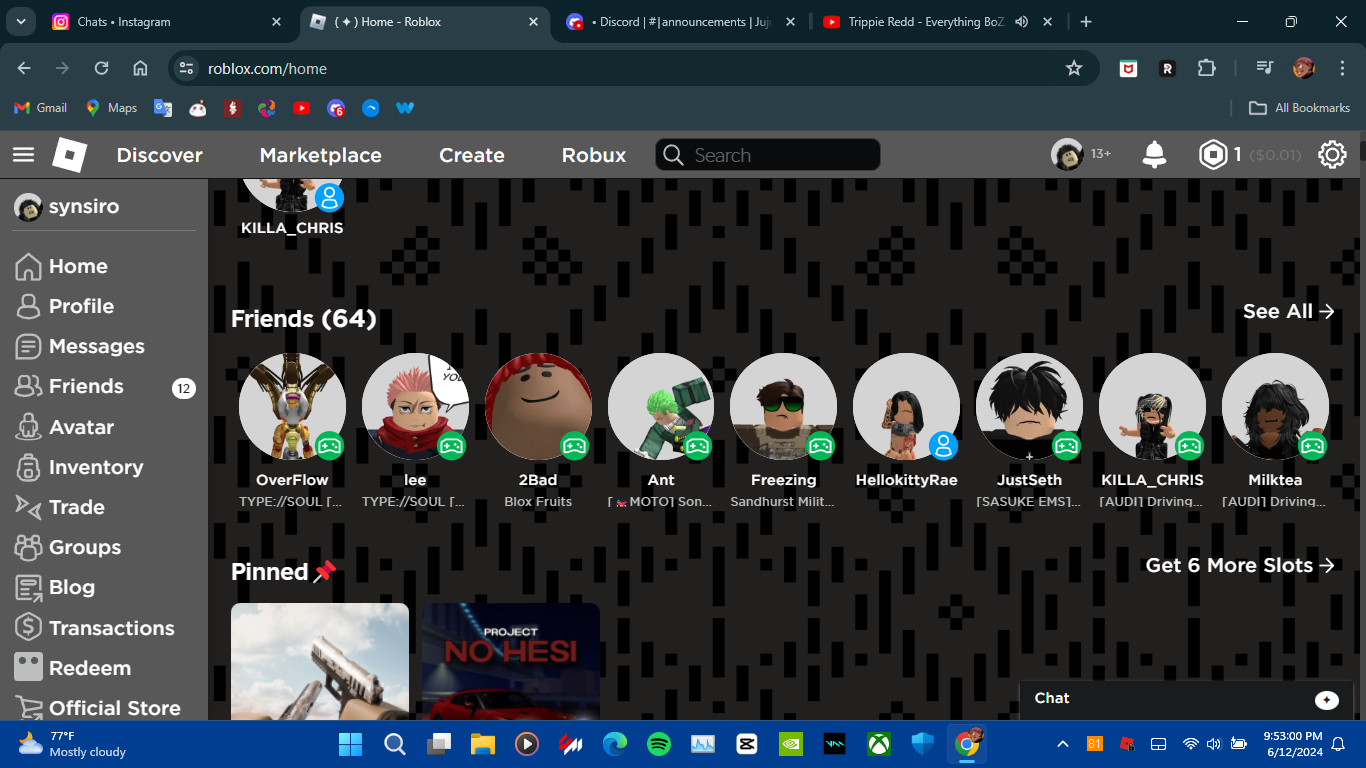Switch to the Trippie Redd YouTube tab
The height and width of the screenshot is (768, 1366).
point(938,21)
